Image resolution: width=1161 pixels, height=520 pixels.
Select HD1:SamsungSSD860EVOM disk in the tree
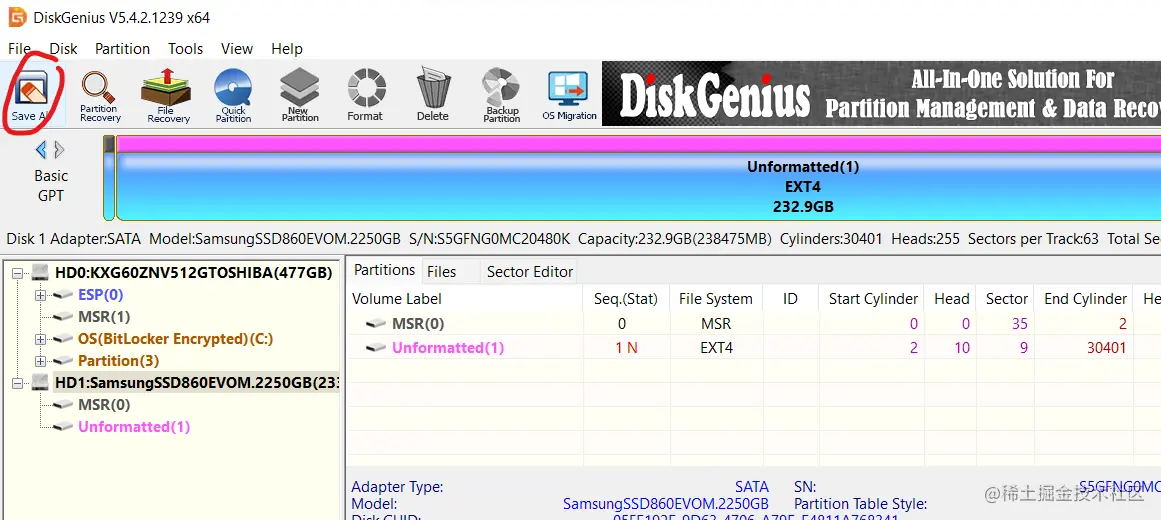pyautogui.click(x=196, y=382)
